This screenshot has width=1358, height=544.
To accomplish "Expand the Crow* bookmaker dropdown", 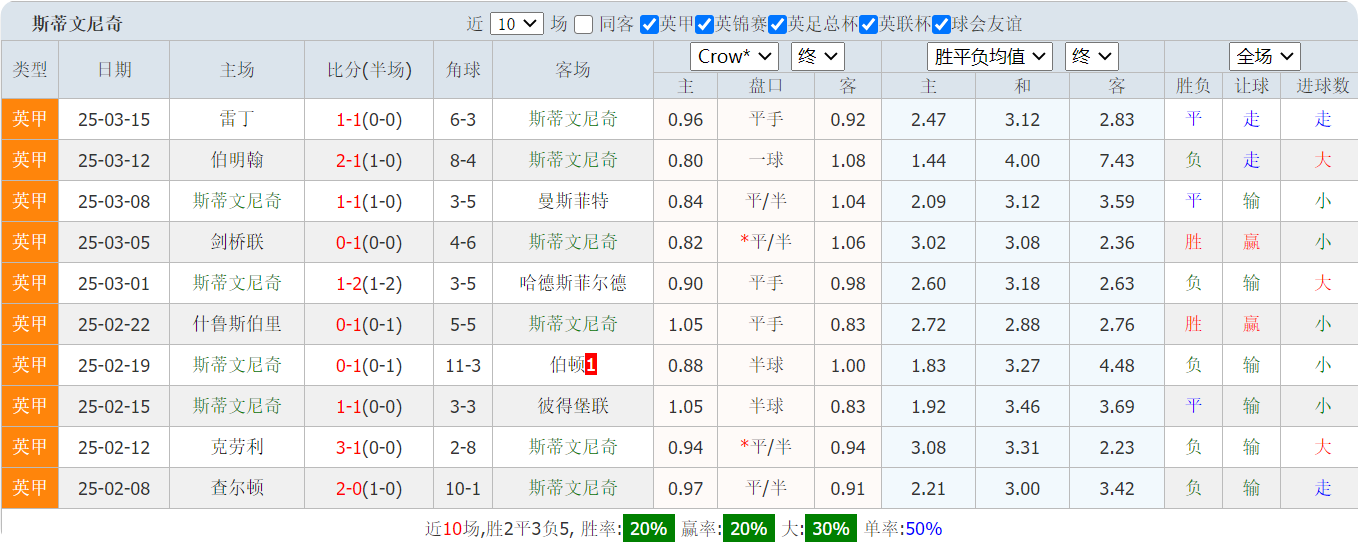I will point(733,57).
